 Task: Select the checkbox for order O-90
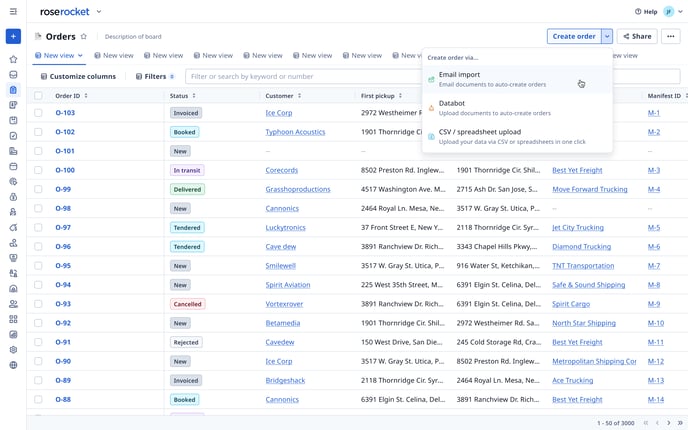[x=38, y=361]
